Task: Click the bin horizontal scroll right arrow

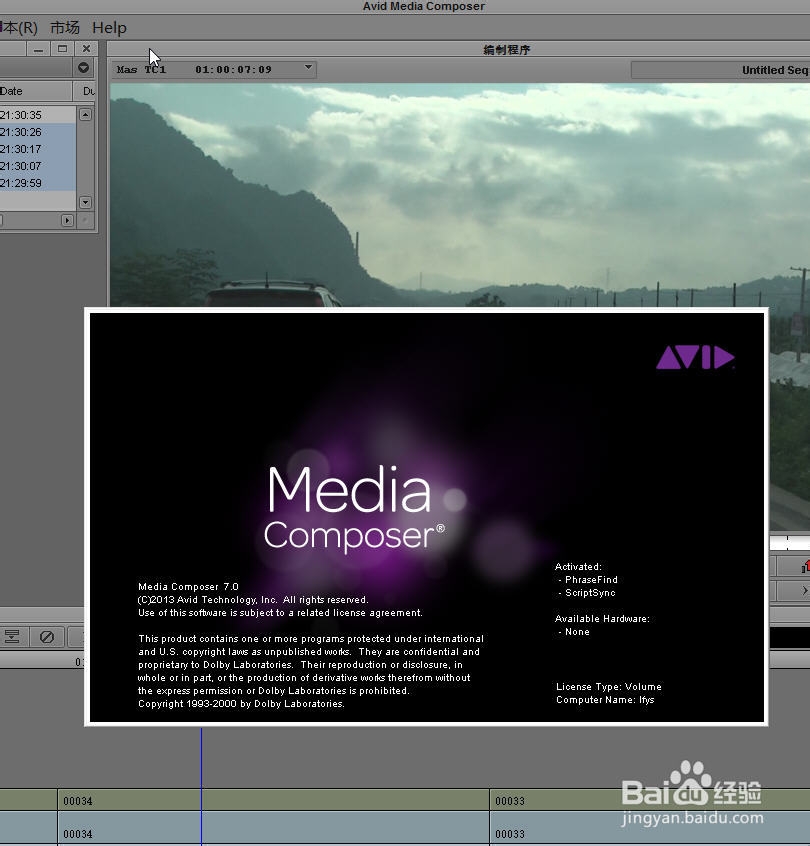Action: (x=67, y=220)
